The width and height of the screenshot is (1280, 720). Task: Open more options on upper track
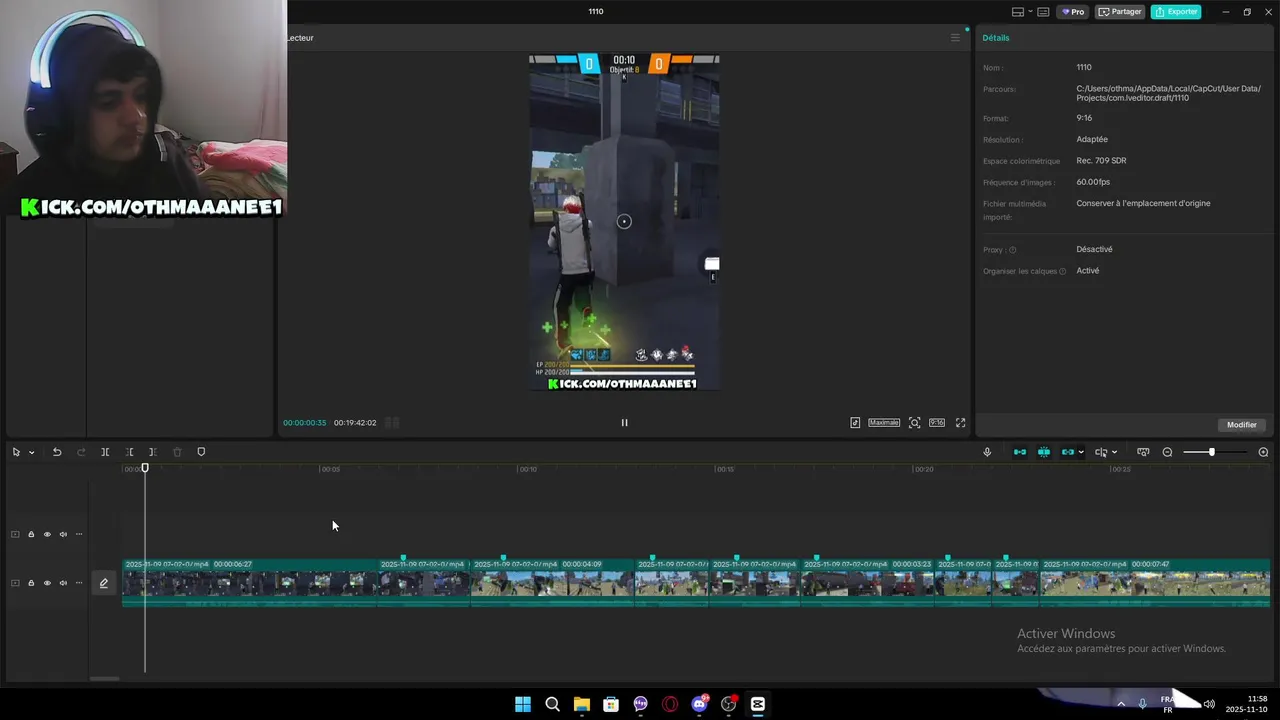(x=79, y=534)
